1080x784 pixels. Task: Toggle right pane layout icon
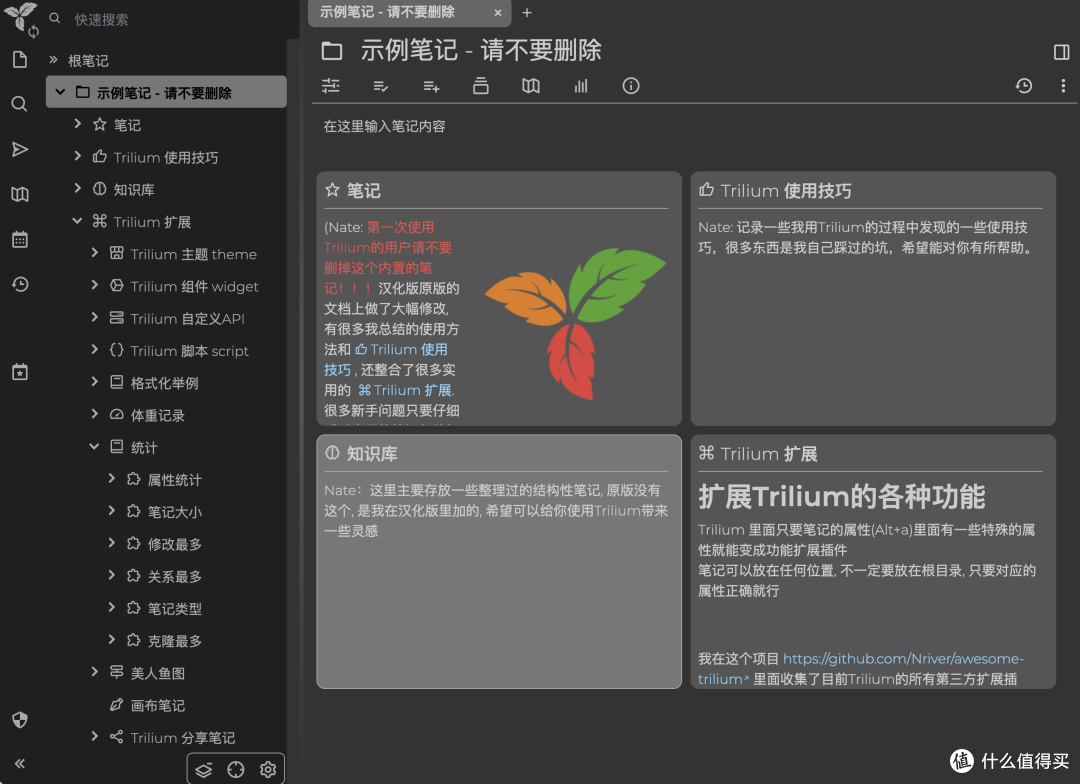[x=1061, y=52]
